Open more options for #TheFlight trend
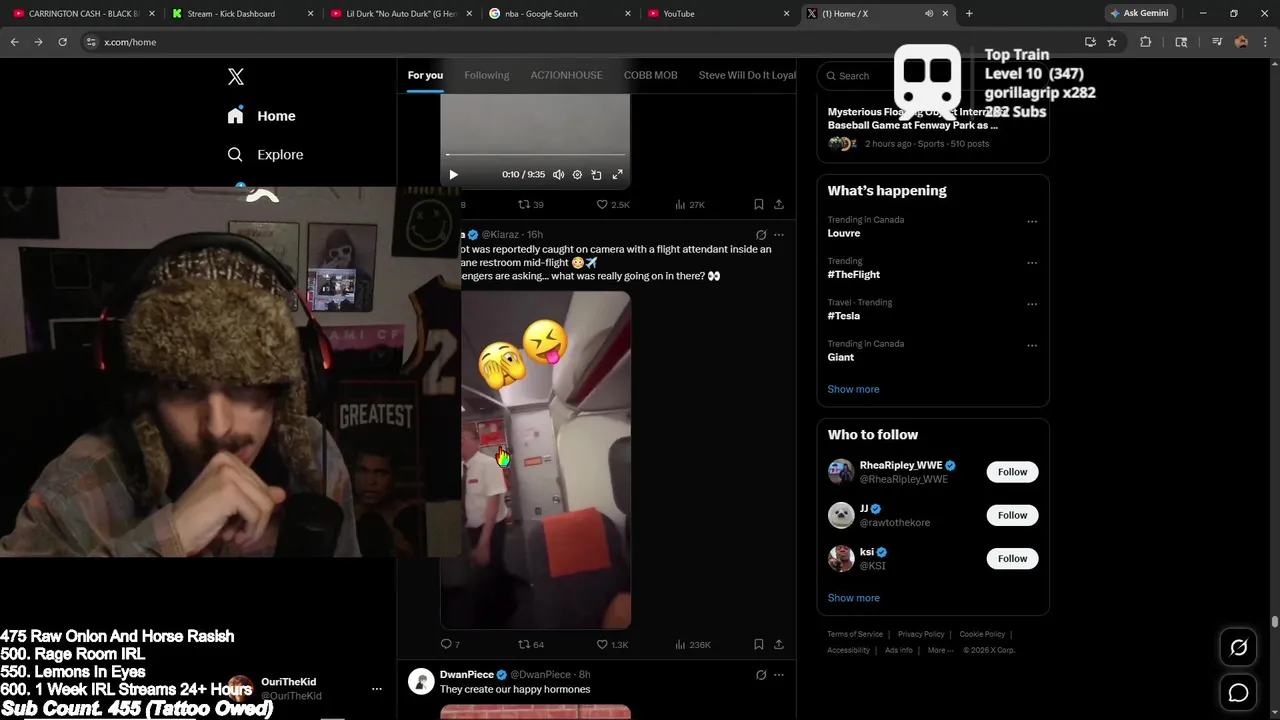The height and width of the screenshot is (720, 1280). click(x=1032, y=263)
